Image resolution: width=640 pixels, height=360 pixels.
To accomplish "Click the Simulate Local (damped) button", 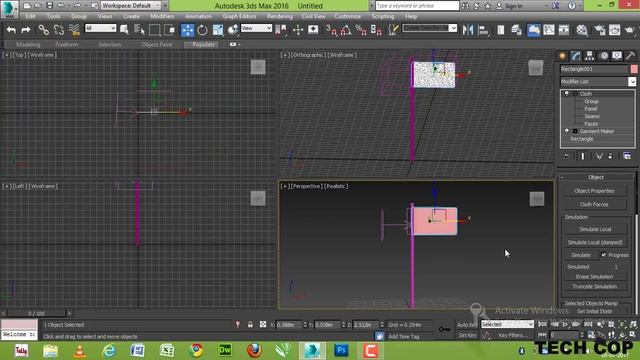I will (595, 242).
